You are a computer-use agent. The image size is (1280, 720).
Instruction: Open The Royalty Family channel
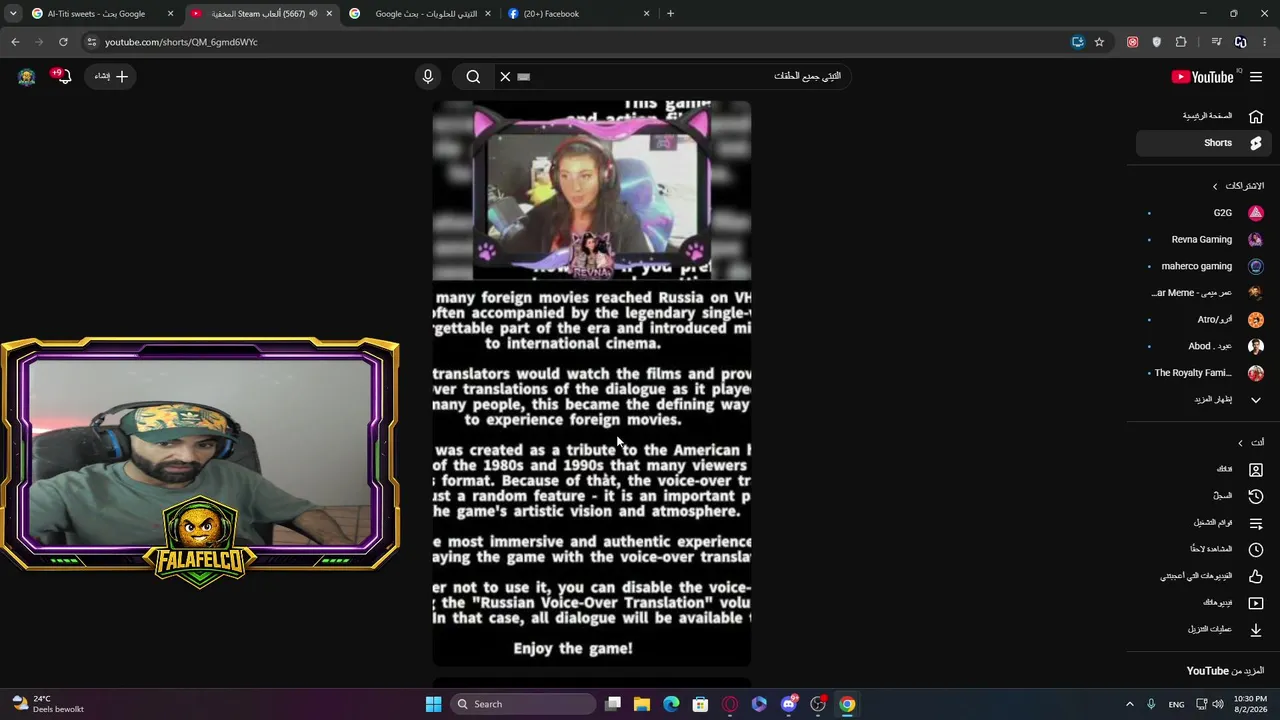(x=1206, y=373)
